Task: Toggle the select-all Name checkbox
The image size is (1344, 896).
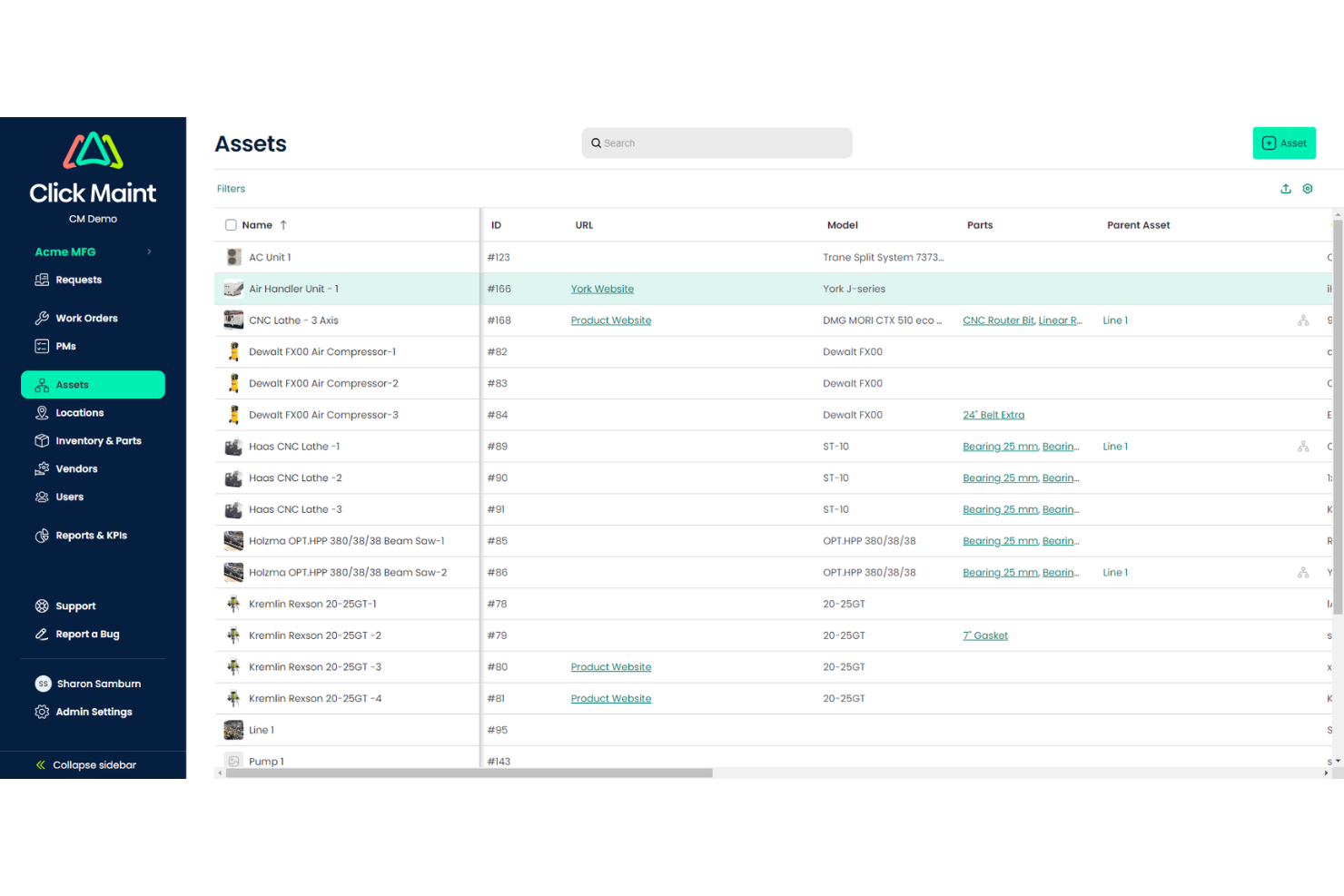Action: [231, 225]
